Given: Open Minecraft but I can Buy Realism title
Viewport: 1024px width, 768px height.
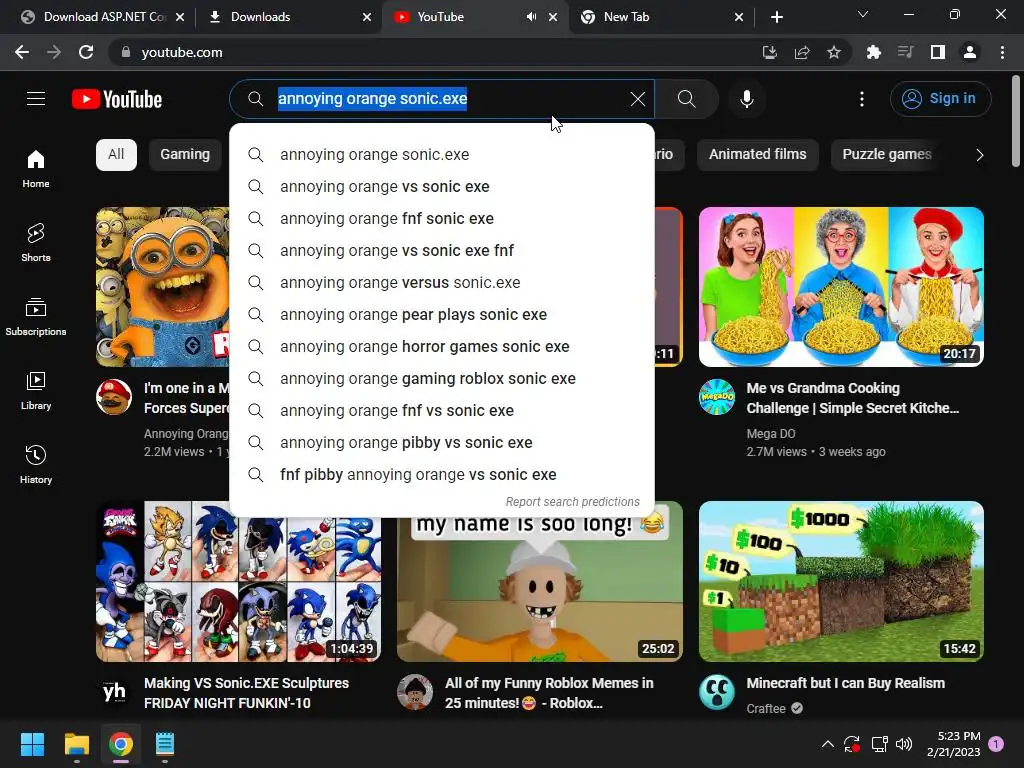Looking at the screenshot, I should (x=846, y=683).
